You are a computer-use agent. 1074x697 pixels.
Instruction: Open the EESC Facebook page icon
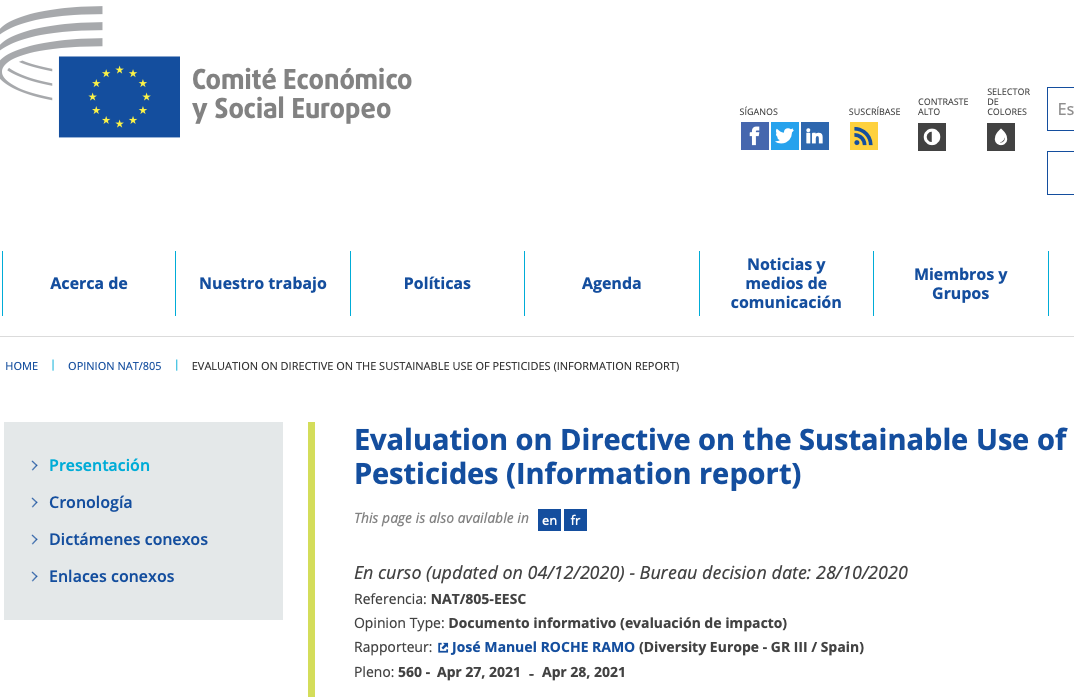(754, 136)
